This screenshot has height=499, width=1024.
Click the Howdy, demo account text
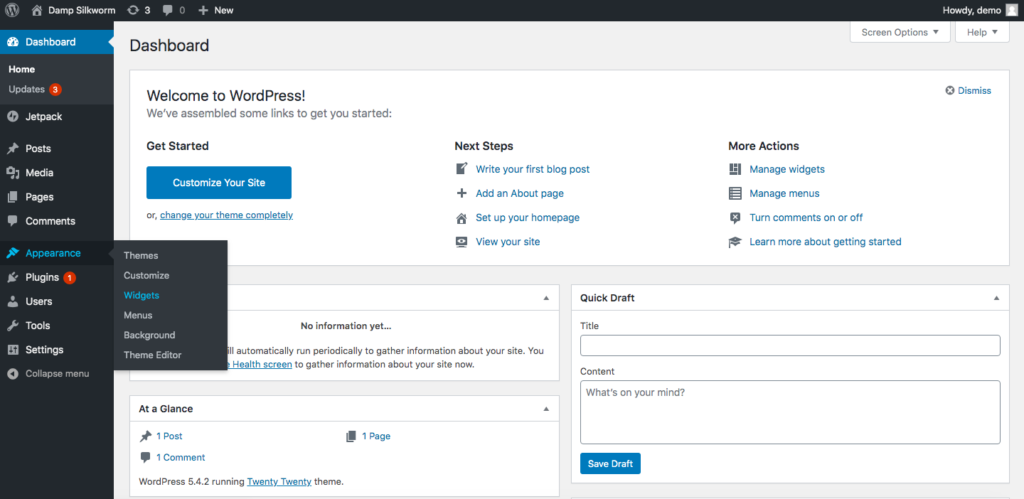coord(972,10)
